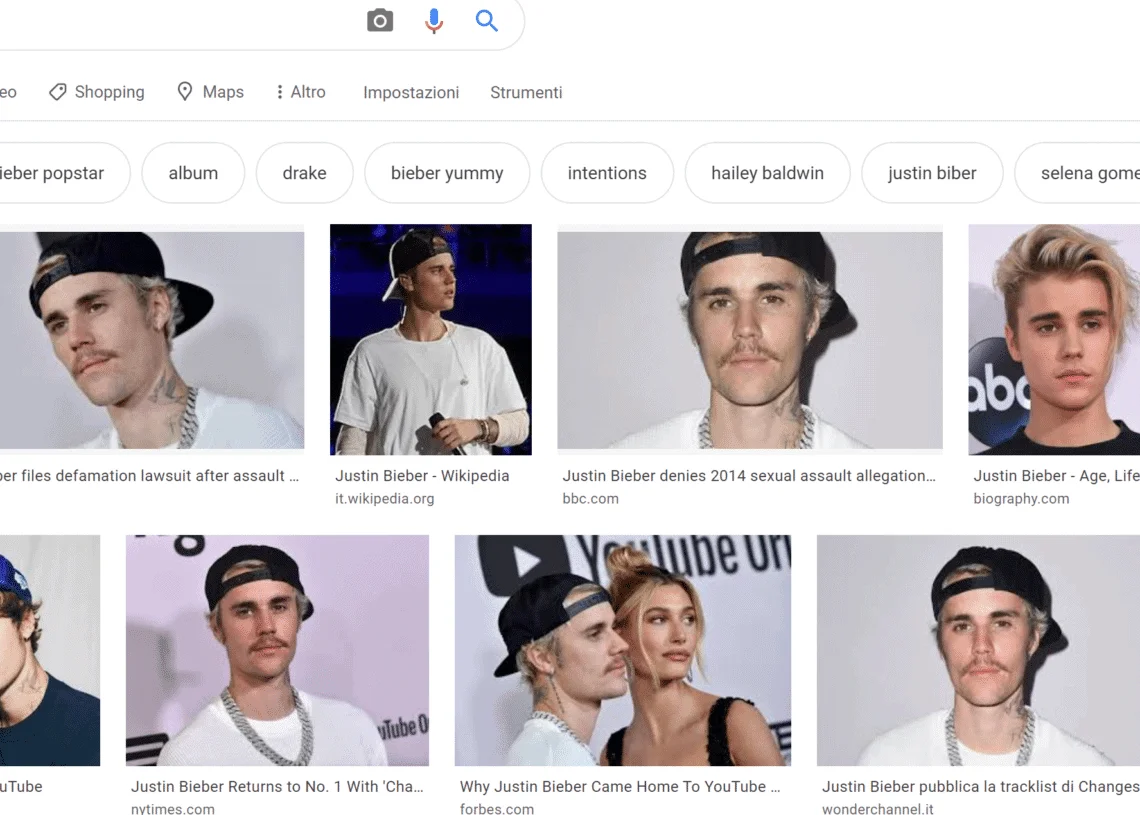The width and height of the screenshot is (1140, 815).
Task: View the biography.com image thumbnail
Action: [x=1054, y=339]
